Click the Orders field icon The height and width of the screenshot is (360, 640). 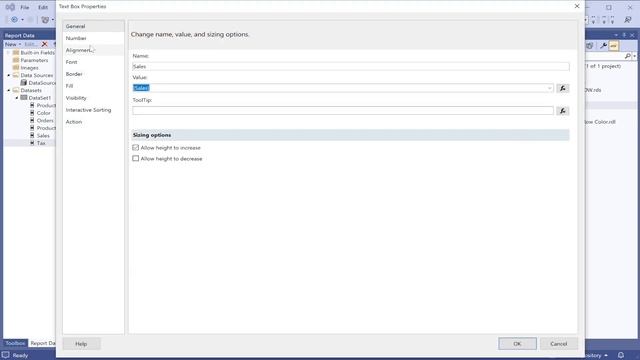[x=32, y=120]
